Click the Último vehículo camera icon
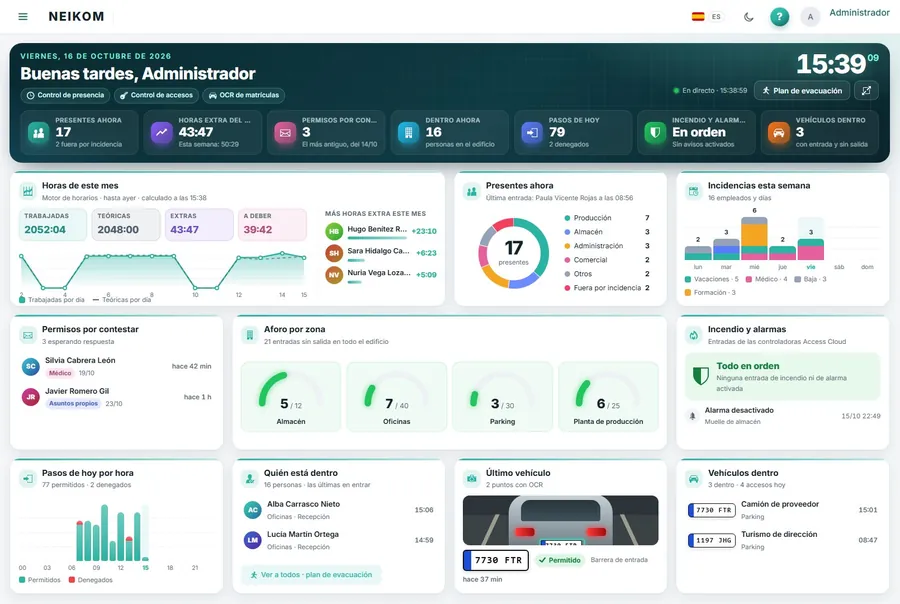Screen dimensions: 900x604 click(472, 478)
